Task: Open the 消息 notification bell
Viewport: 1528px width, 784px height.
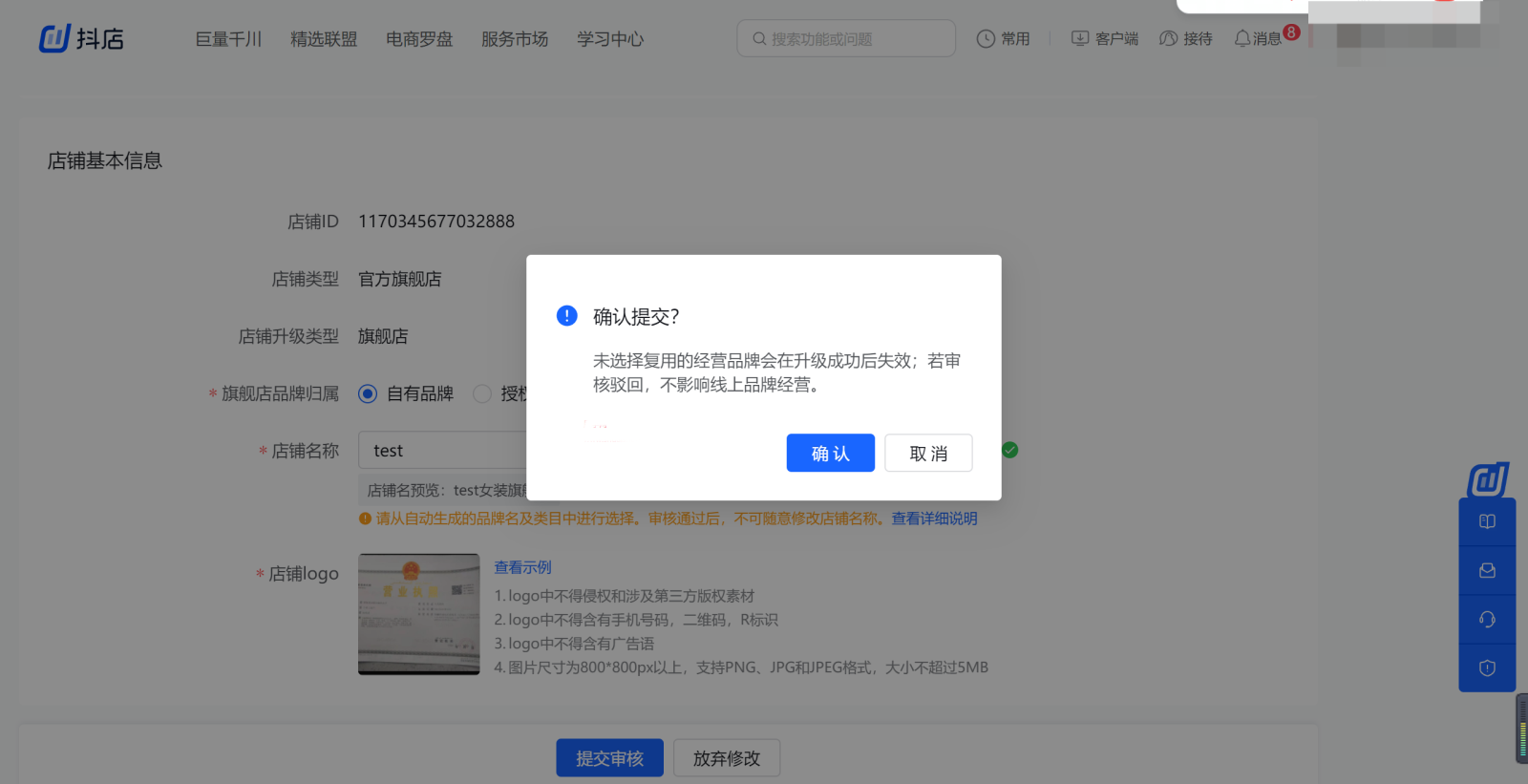Action: 1242,39
